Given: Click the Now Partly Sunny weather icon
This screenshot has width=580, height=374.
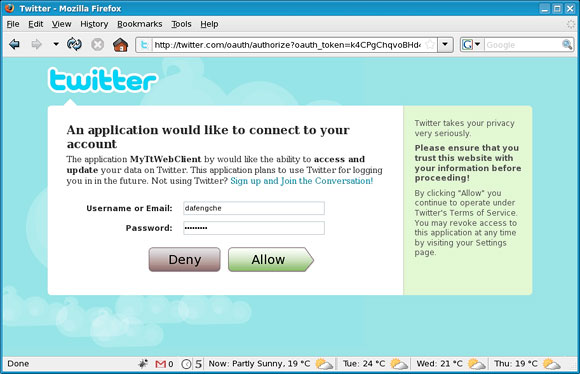Looking at the screenshot, I should coord(324,364).
